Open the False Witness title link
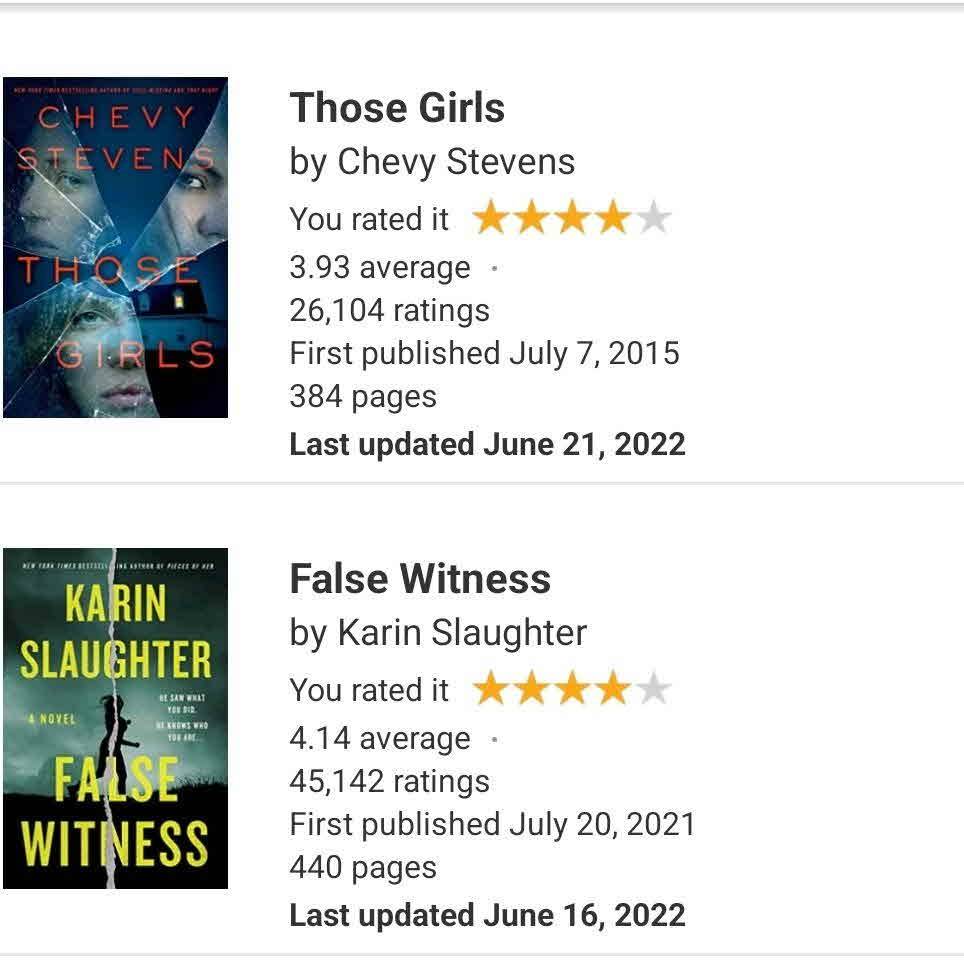The width and height of the screenshot is (964, 964). click(420, 579)
